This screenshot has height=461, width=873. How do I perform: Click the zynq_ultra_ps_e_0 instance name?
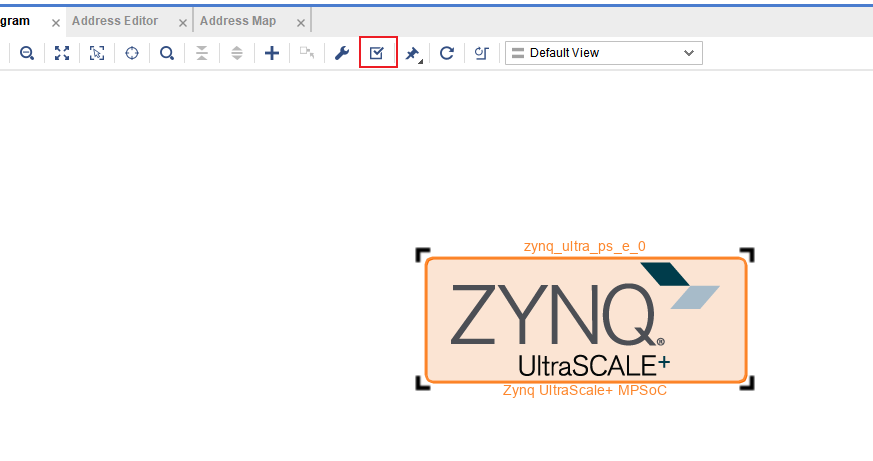click(x=585, y=246)
